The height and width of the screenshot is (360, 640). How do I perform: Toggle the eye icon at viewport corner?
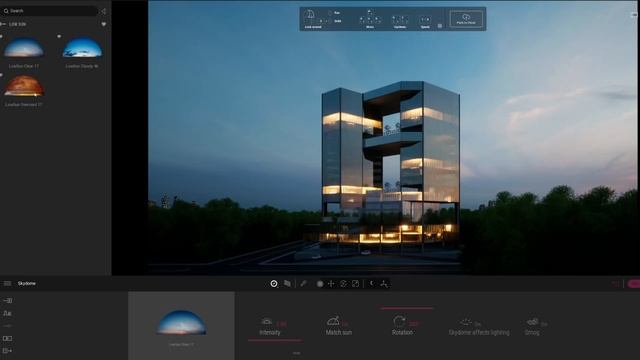(x=634, y=15)
